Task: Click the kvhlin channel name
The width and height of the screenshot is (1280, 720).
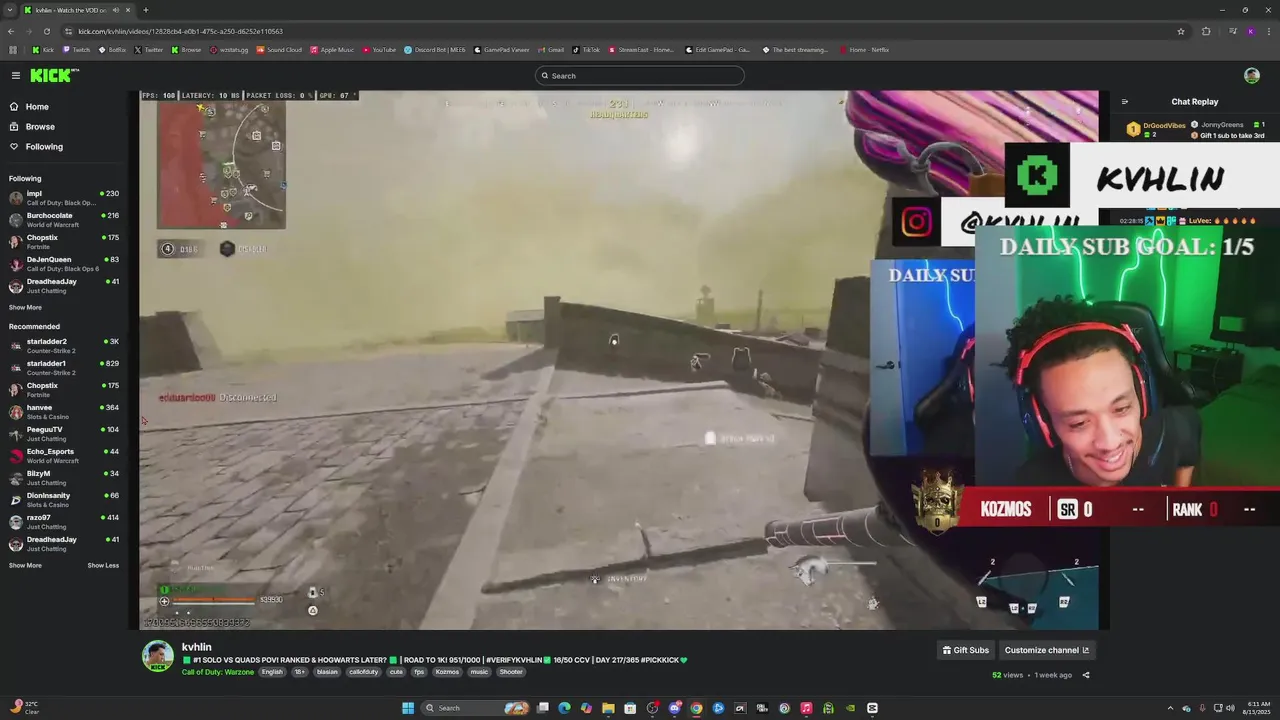Action: pyautogui.click(x=197, y=647)
